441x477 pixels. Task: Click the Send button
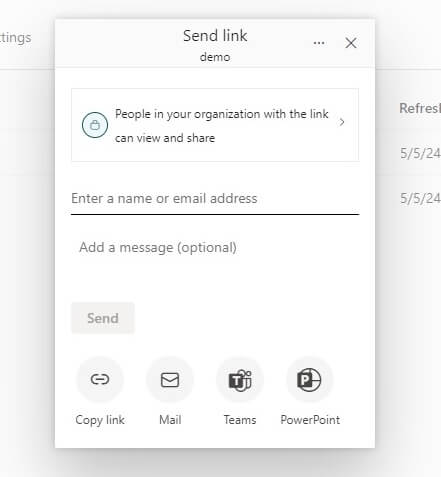point(103,318)
